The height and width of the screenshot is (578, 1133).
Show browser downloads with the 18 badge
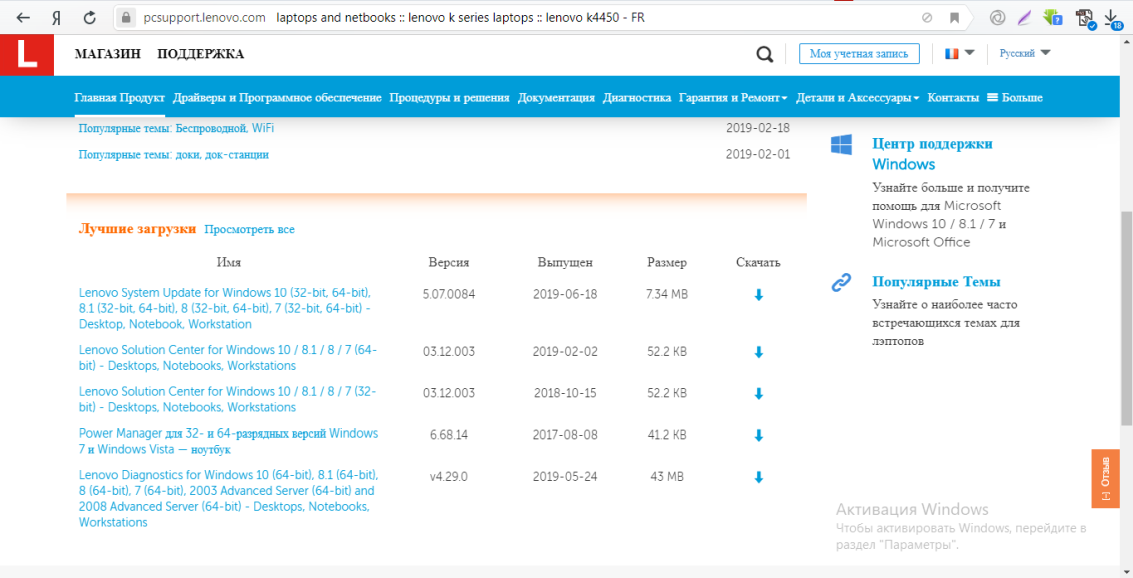pos(1113,19)
